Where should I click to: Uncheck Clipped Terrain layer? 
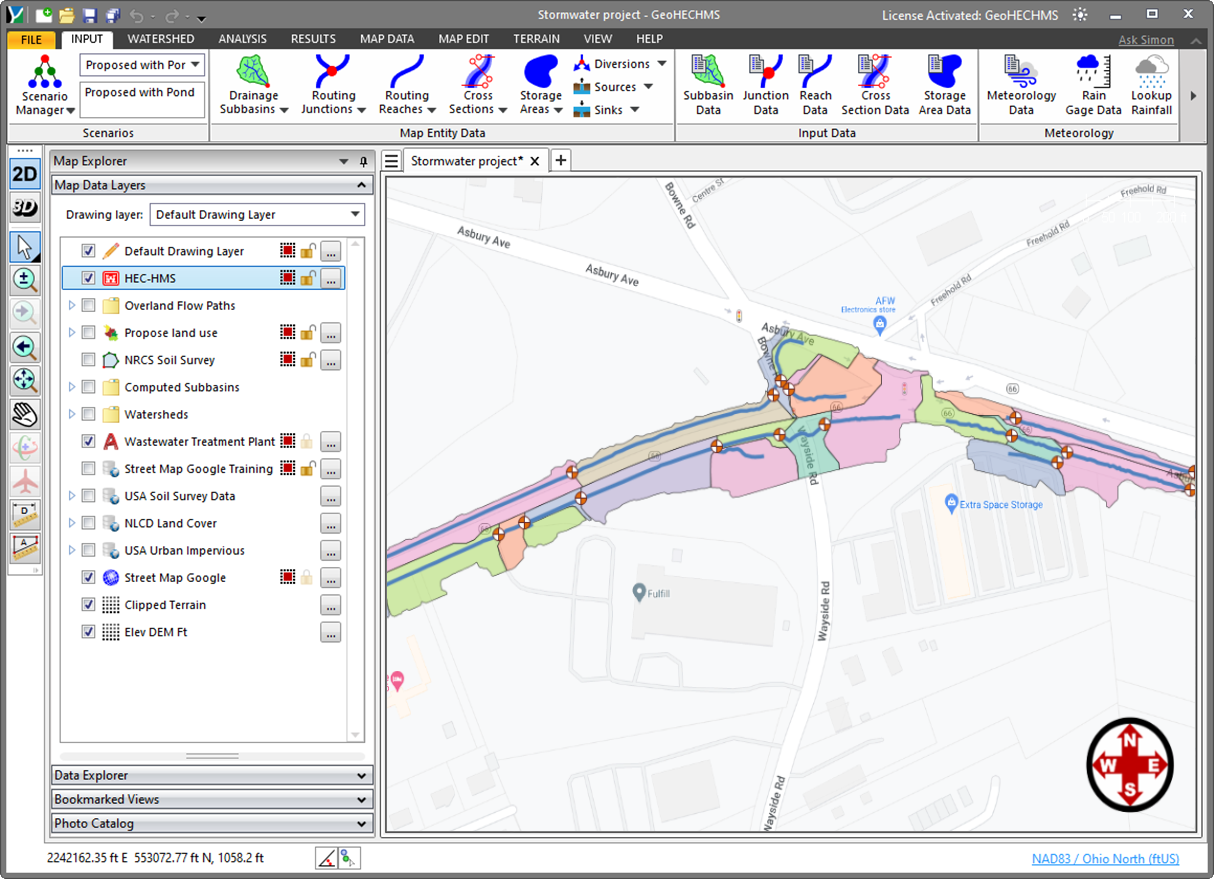88,605
